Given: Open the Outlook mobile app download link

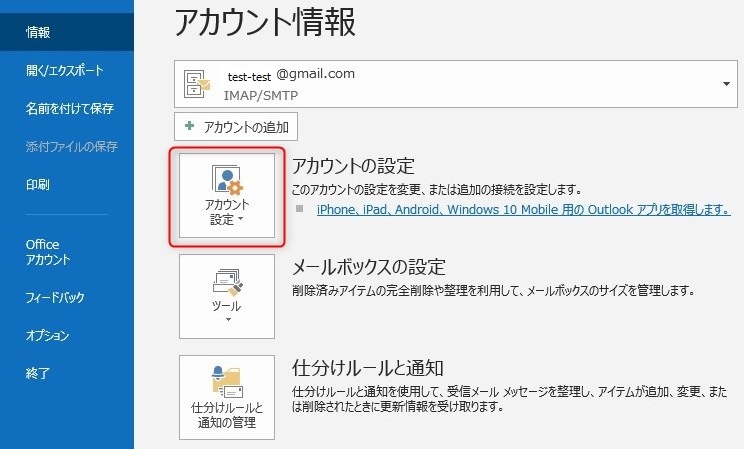Looking at the screenshot, I should pos(522,210).
